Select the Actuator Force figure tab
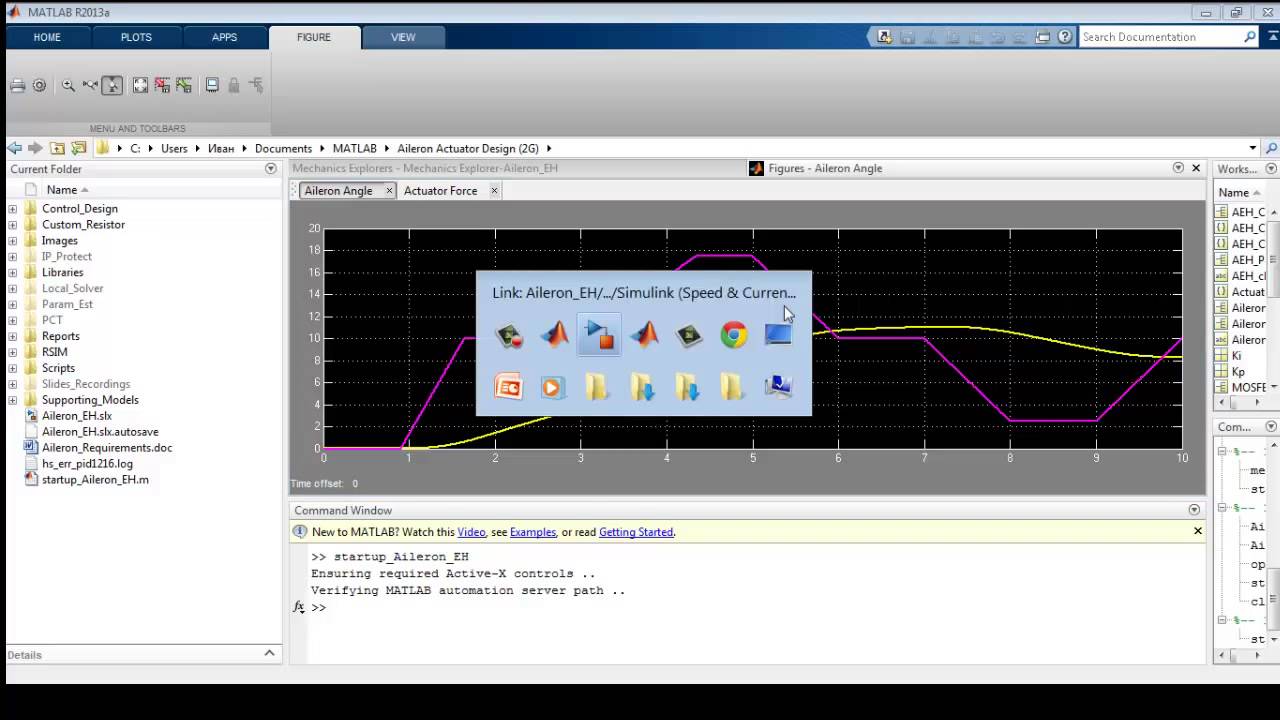Viewport: 1280px width, 720px height. coord(440,190)
